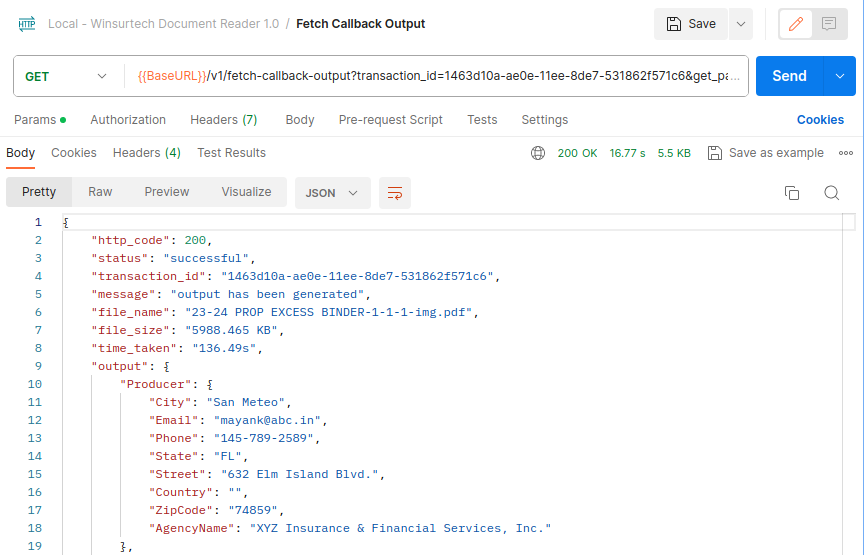
Task: Switch to the Raw view
Action: 100,192
